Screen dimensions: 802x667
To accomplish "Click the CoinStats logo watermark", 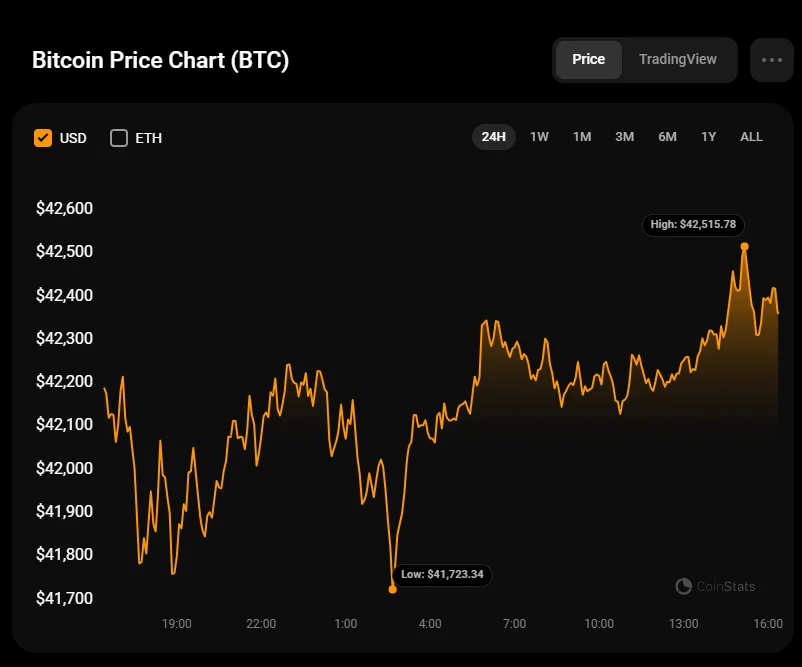I will (715, 587).
